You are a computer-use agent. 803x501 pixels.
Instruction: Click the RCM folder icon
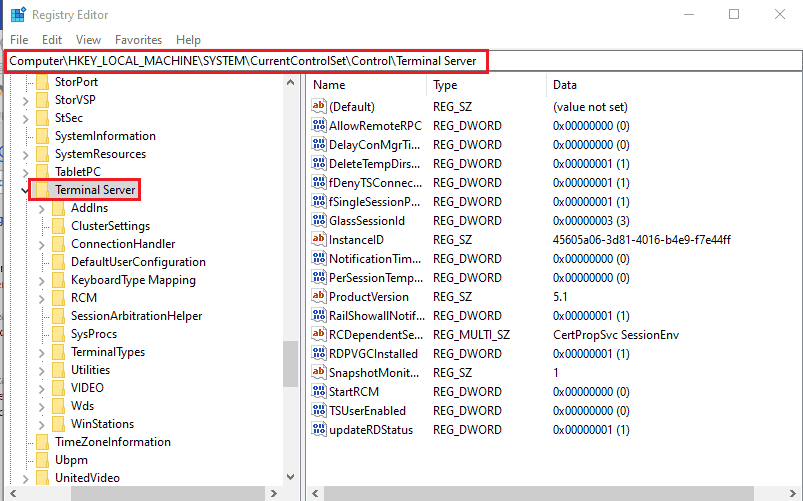pyautogui.click(x=58, y=298)
